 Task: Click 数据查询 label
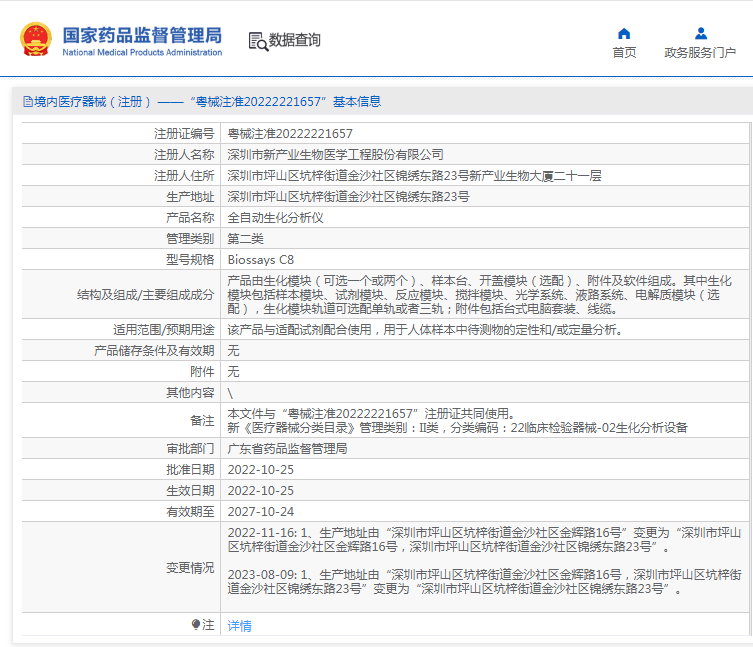pyautogui.click(x=294, y=40)
